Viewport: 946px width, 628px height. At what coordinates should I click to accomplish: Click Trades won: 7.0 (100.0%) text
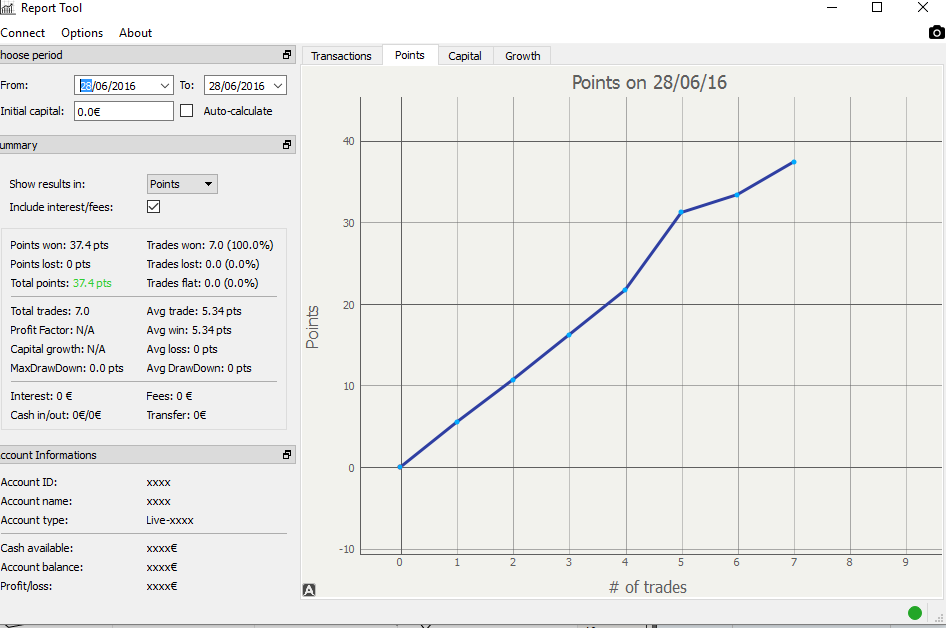click(210, 245)
